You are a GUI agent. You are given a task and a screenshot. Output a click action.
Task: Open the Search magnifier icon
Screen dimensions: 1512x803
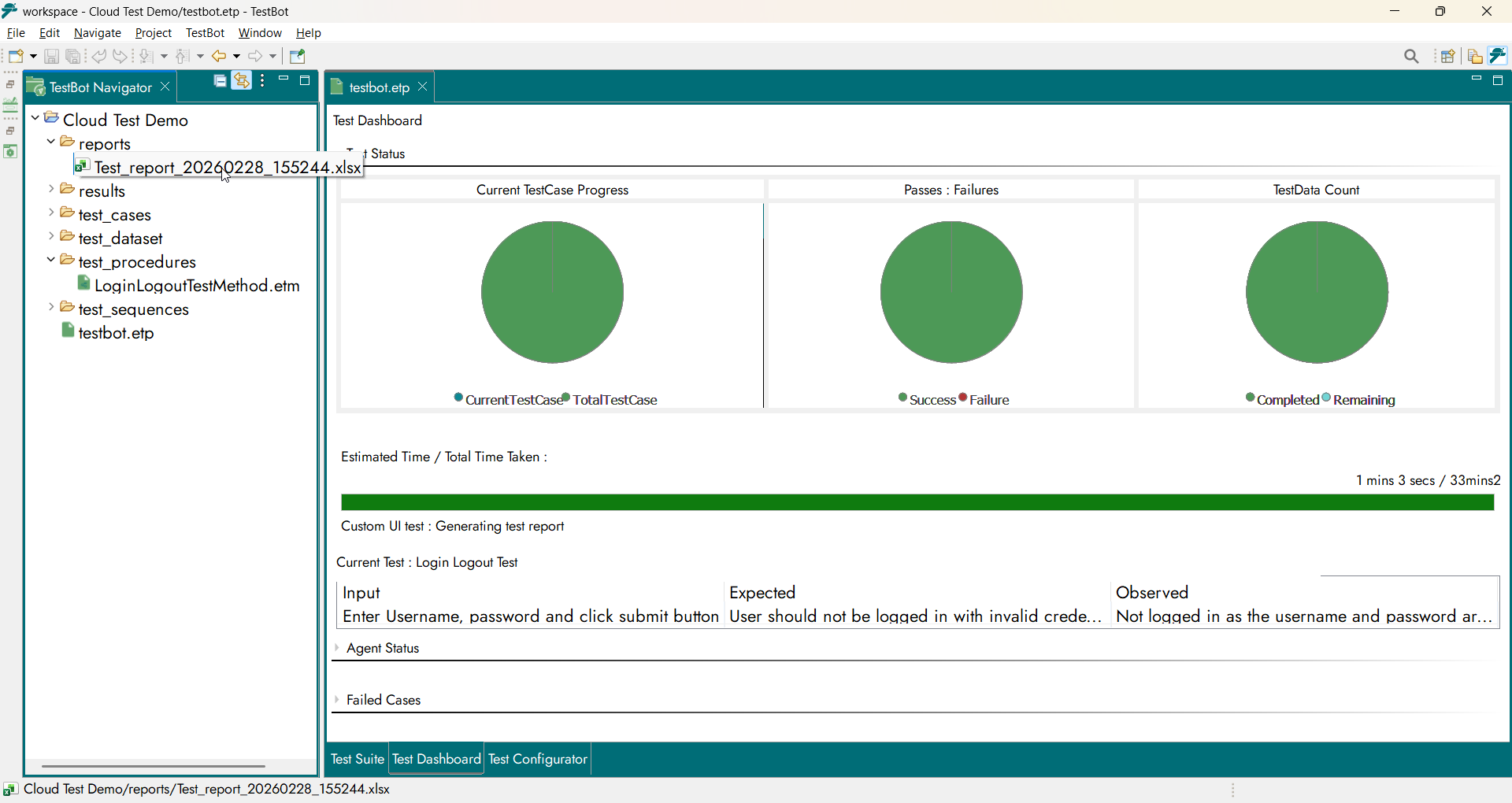1411,57
